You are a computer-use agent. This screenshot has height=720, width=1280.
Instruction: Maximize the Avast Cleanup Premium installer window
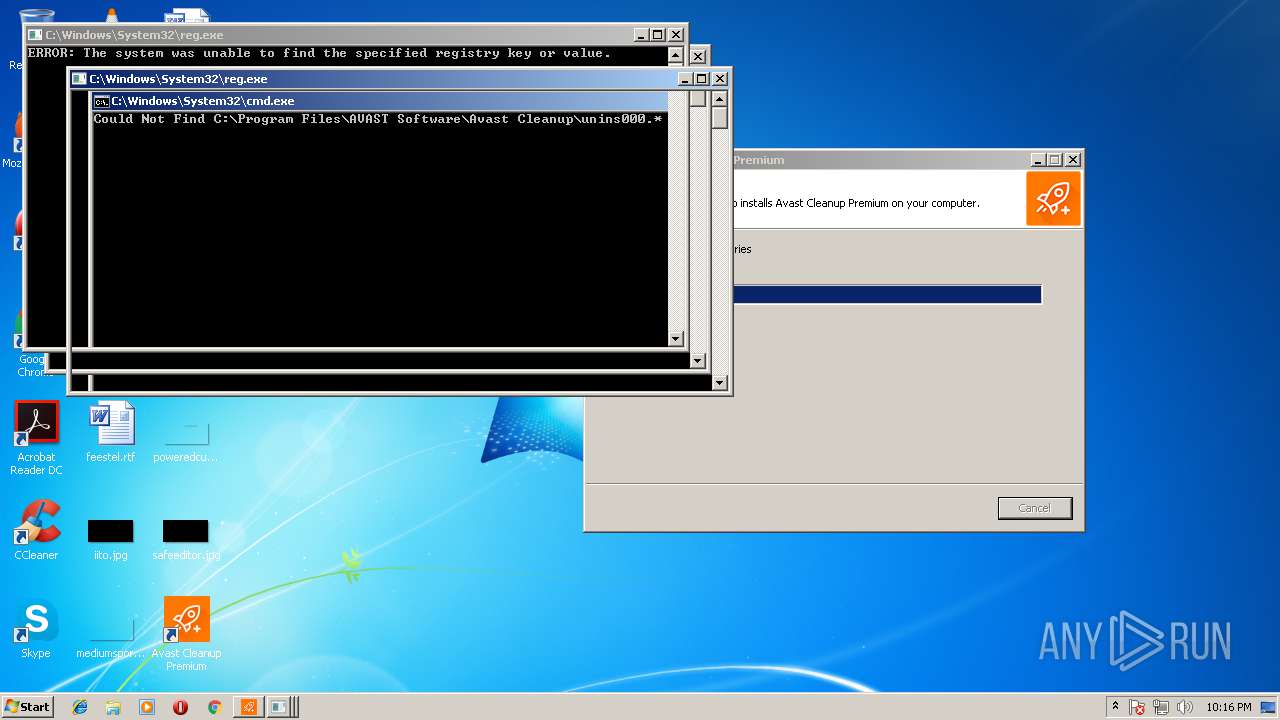pyautogui.click(x=1055, y=160)
